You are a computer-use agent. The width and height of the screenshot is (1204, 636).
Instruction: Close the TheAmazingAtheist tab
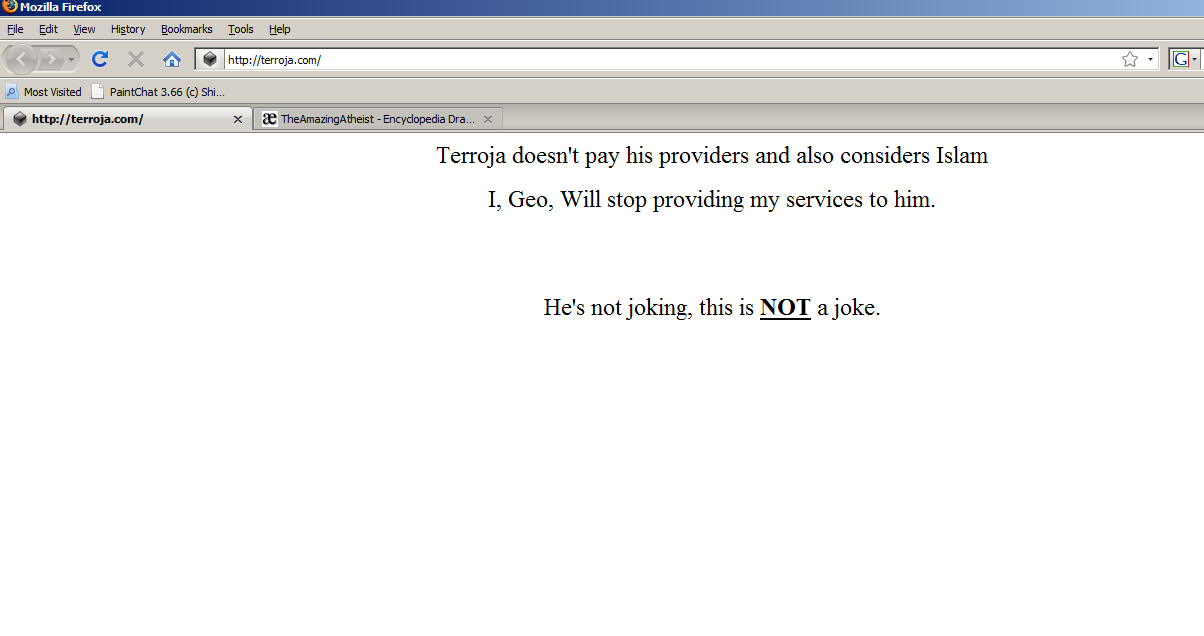pyautogui.click(x=488, y=119)
